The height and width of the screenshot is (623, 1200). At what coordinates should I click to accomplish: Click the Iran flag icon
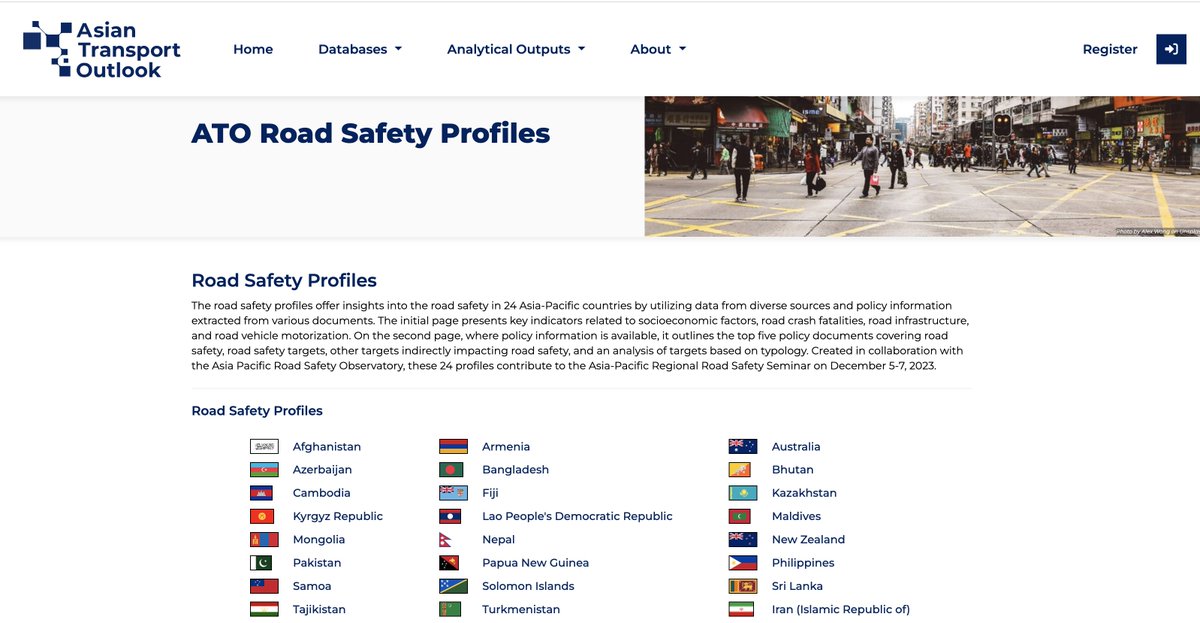point(743,610)
